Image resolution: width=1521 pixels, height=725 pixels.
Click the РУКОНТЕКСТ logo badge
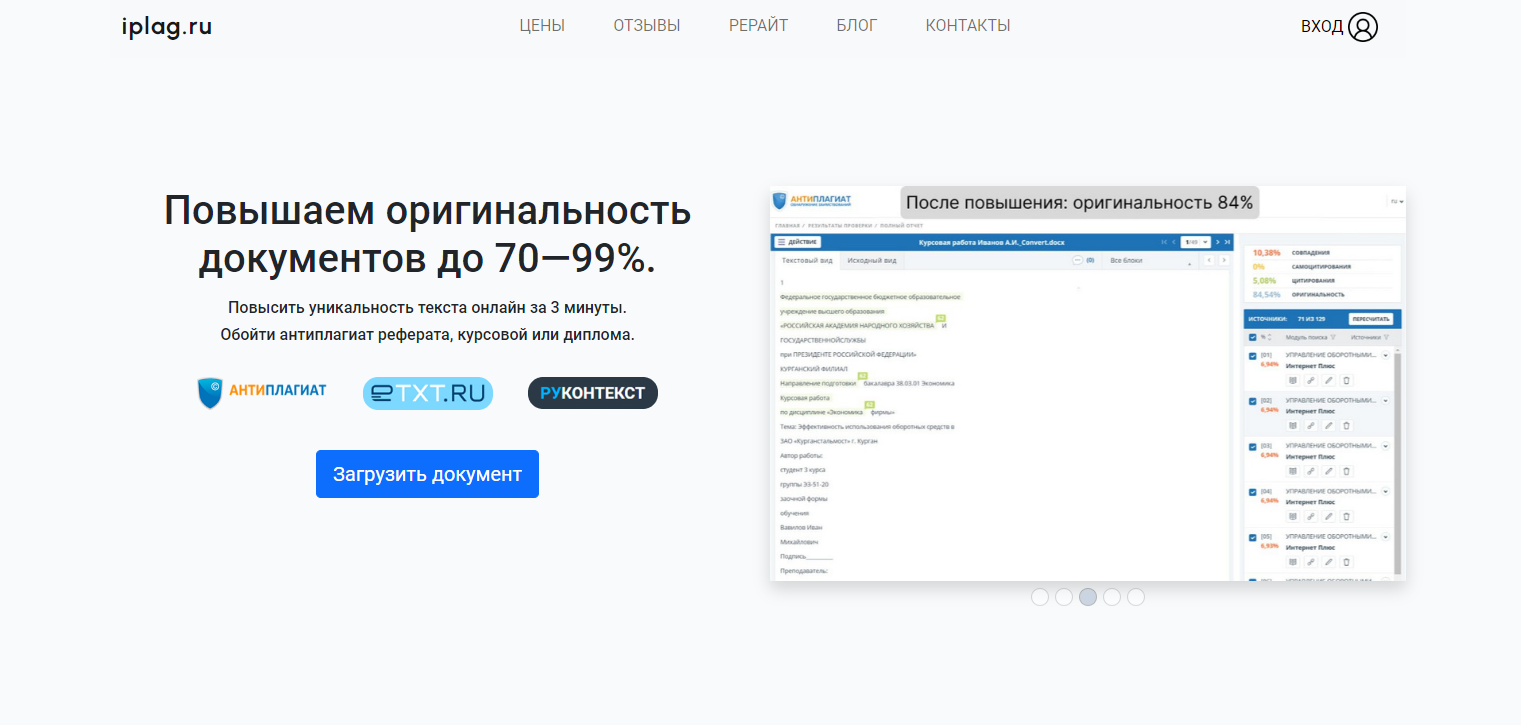click(x=593, y=393)
